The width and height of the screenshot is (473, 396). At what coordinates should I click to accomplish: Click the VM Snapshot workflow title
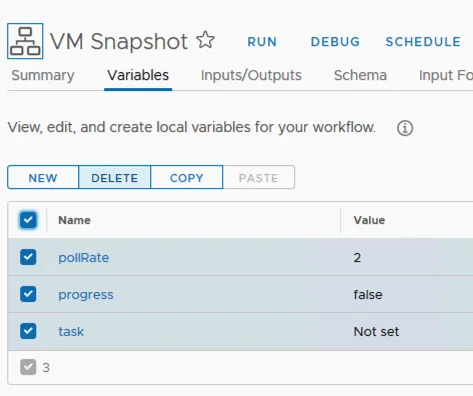(x=119, y=41)
